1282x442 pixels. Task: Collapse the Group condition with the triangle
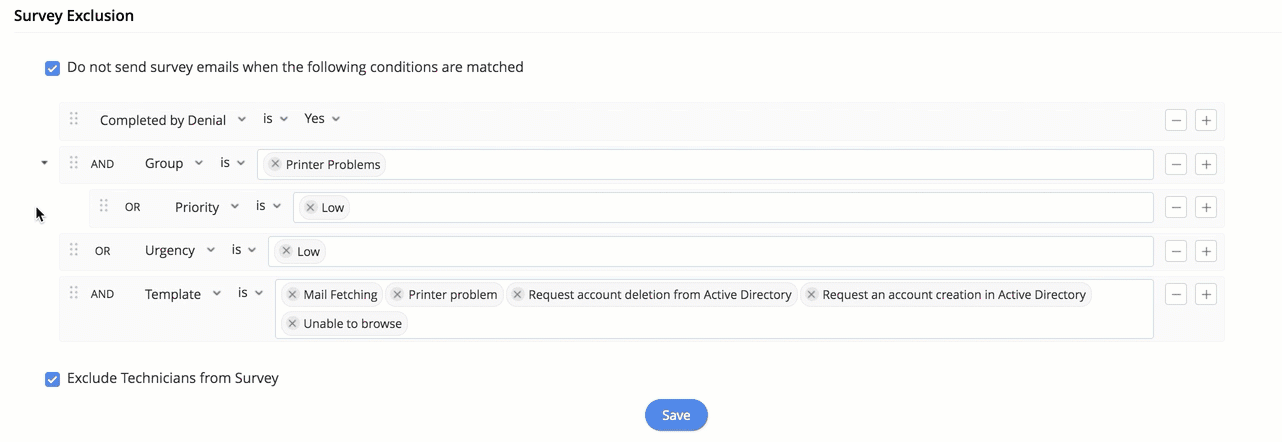click(44, 163)
